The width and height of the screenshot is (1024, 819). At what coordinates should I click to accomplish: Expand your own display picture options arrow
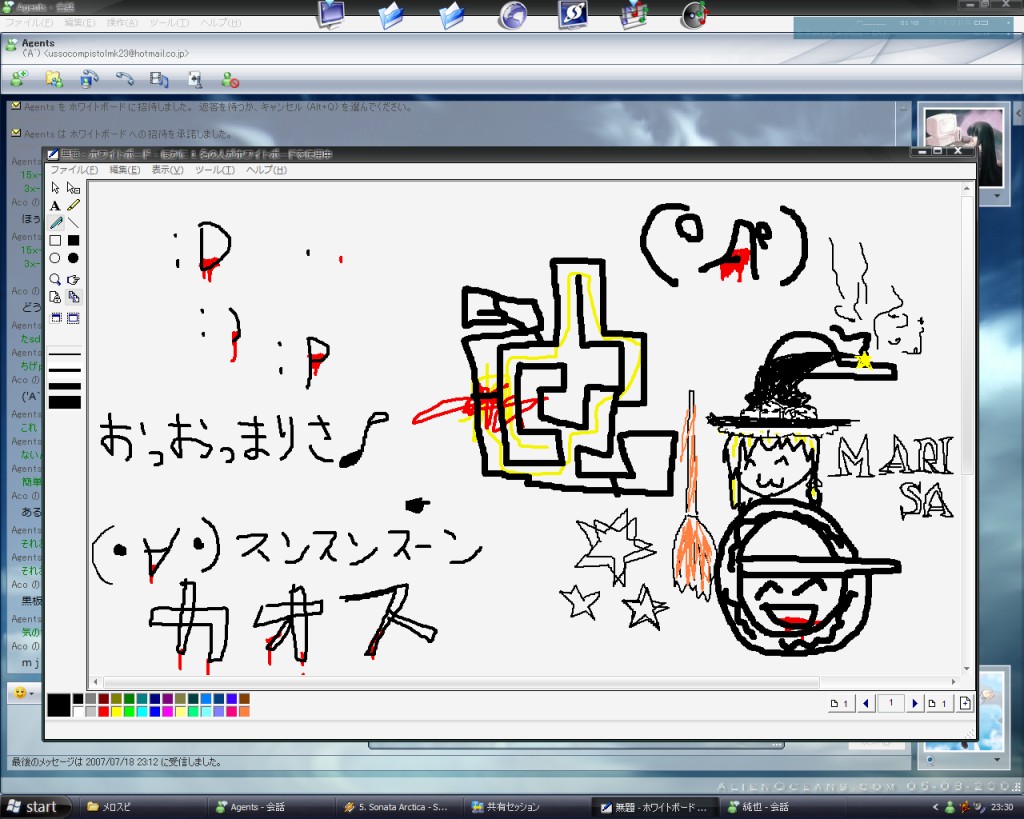997,760
